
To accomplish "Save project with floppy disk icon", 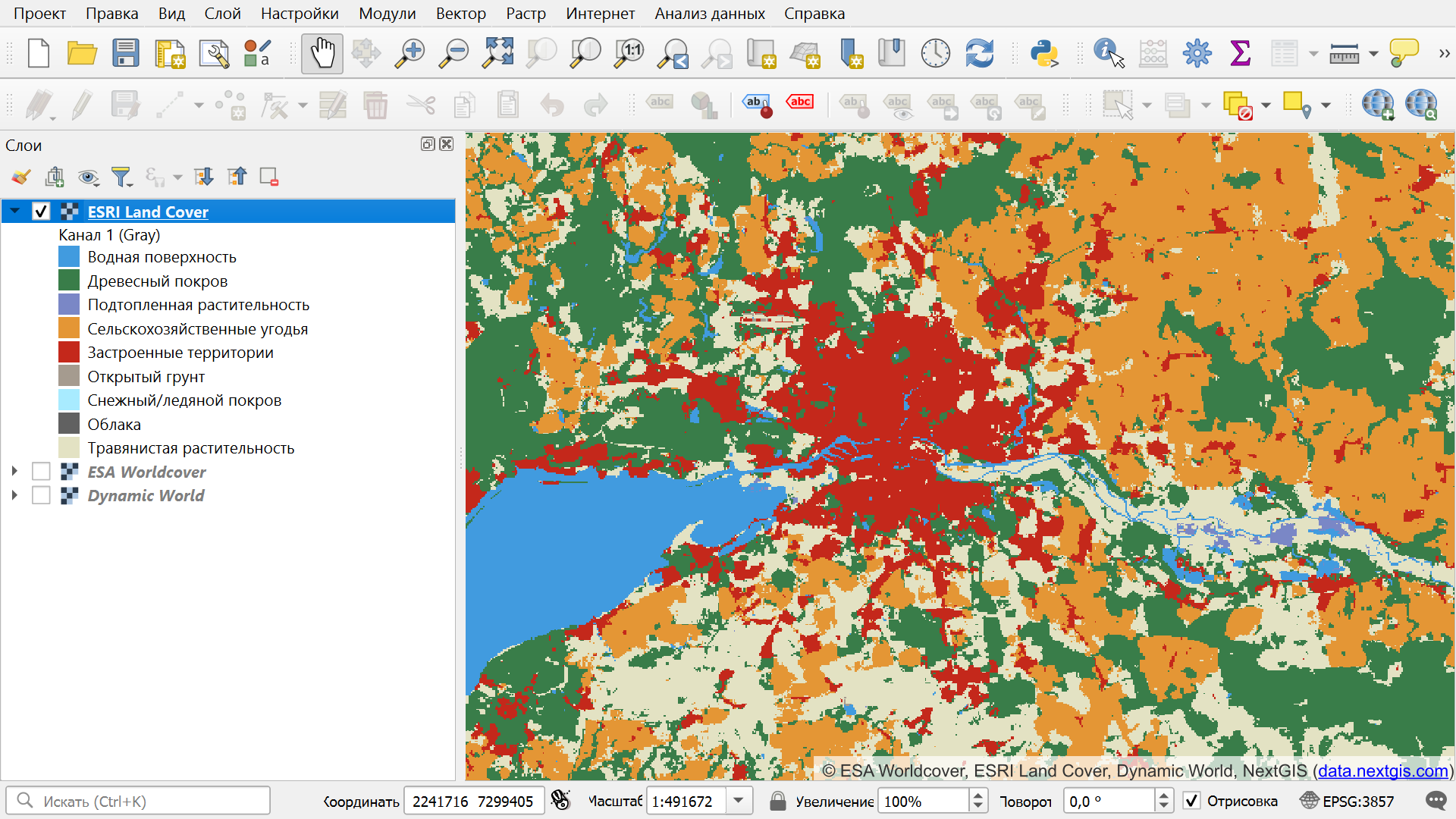I will tap(126, 54).
